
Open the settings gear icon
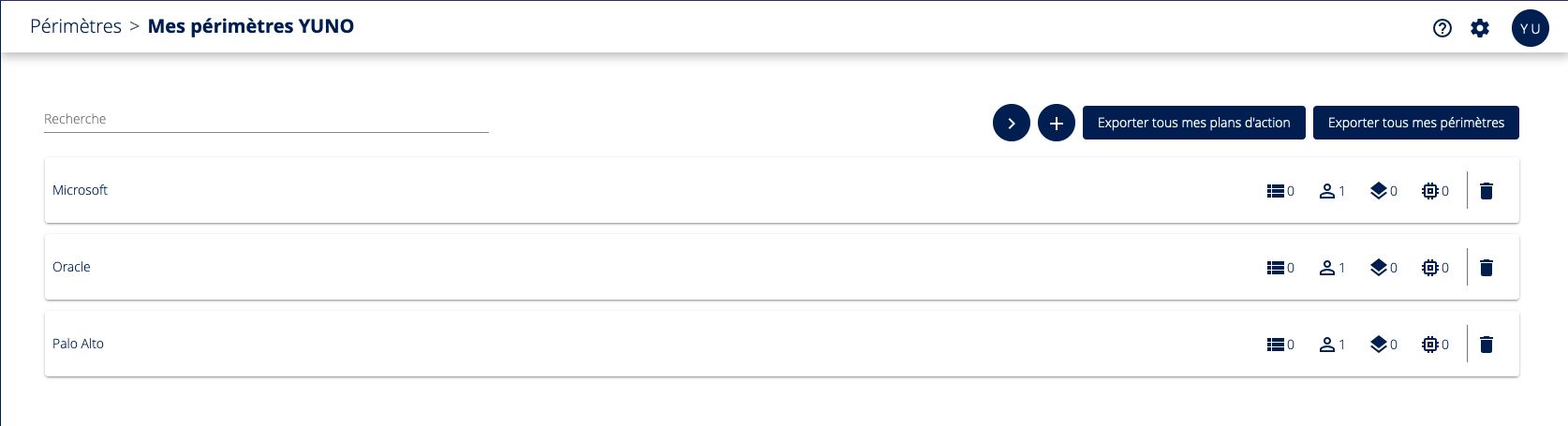(1480, 28)
